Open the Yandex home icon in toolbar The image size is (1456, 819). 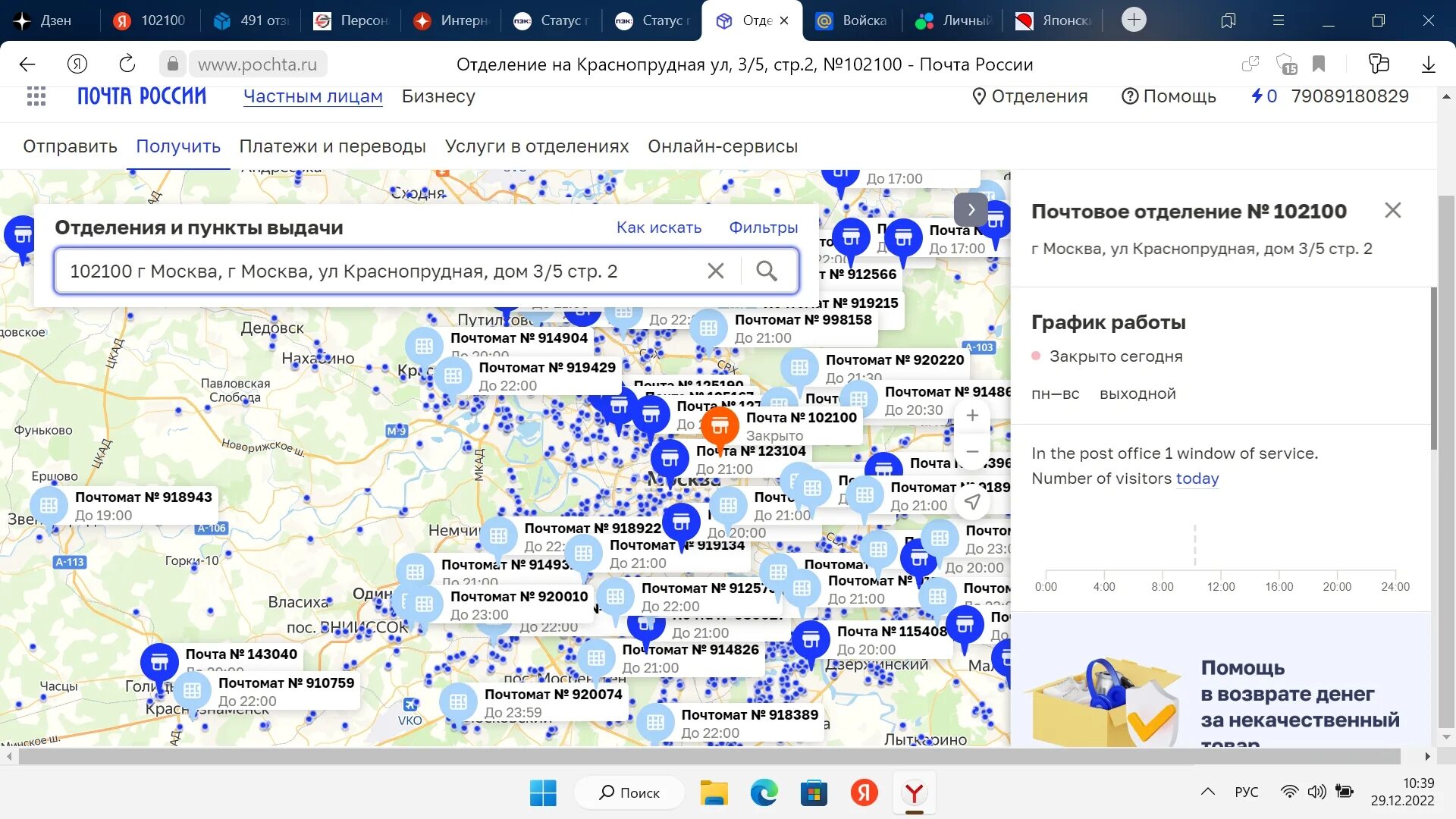(77, 64)
